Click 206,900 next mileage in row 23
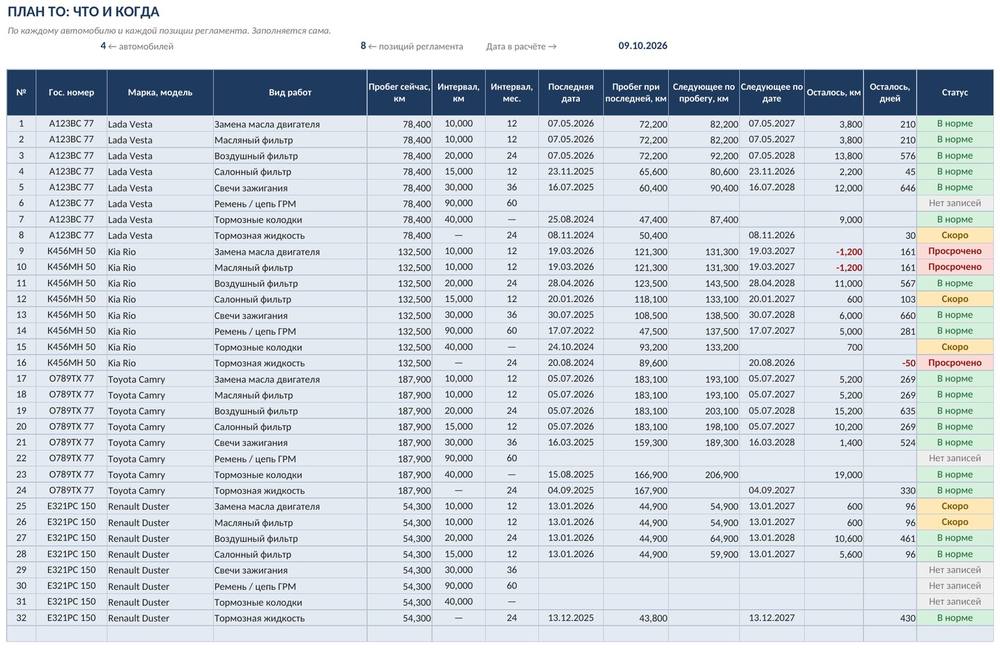The height and width of the screenshot is (648, 1000). 704,475
